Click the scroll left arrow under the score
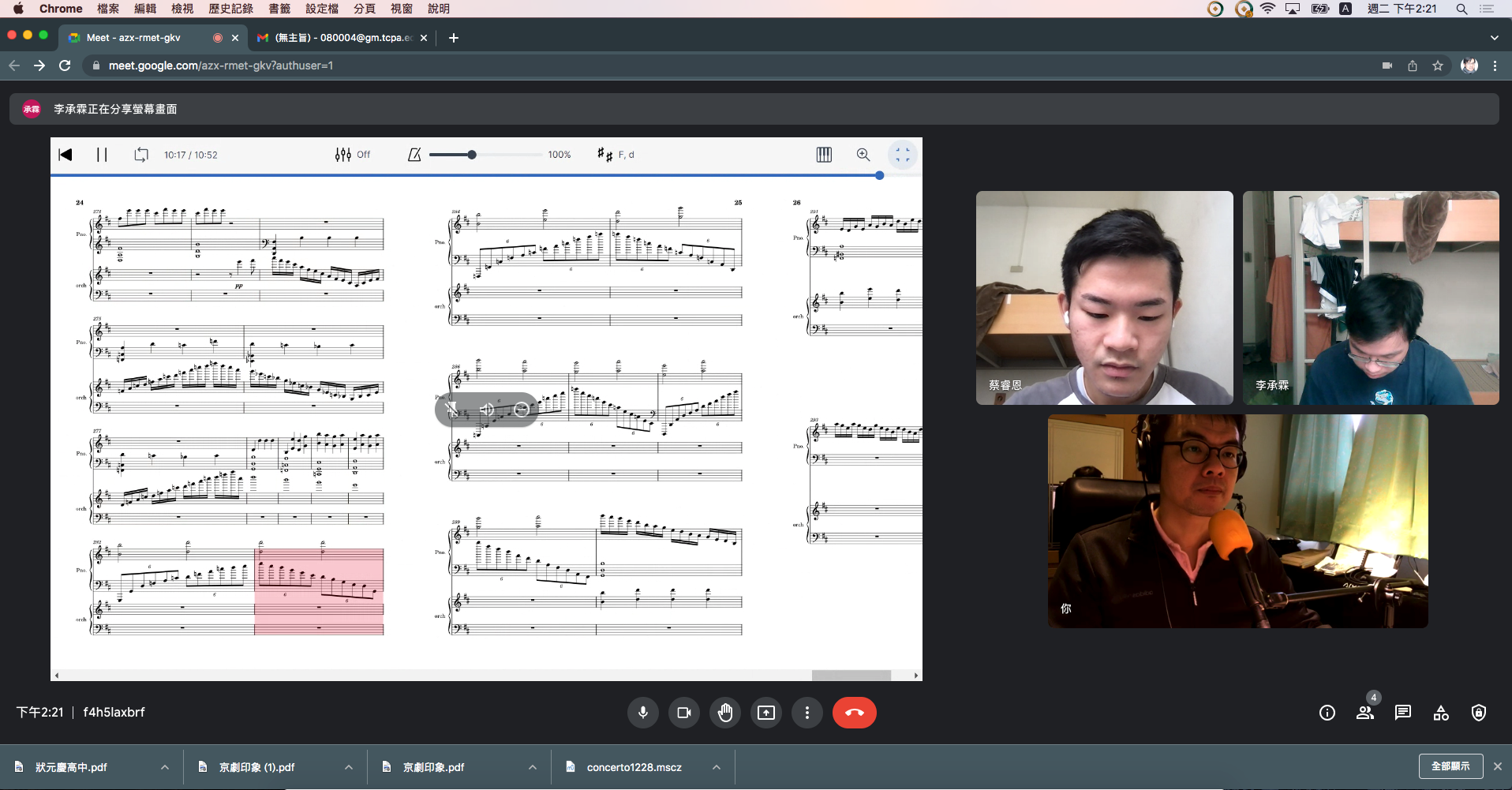The height and width of the screenshot is (790, 1512). pos(56,676)
